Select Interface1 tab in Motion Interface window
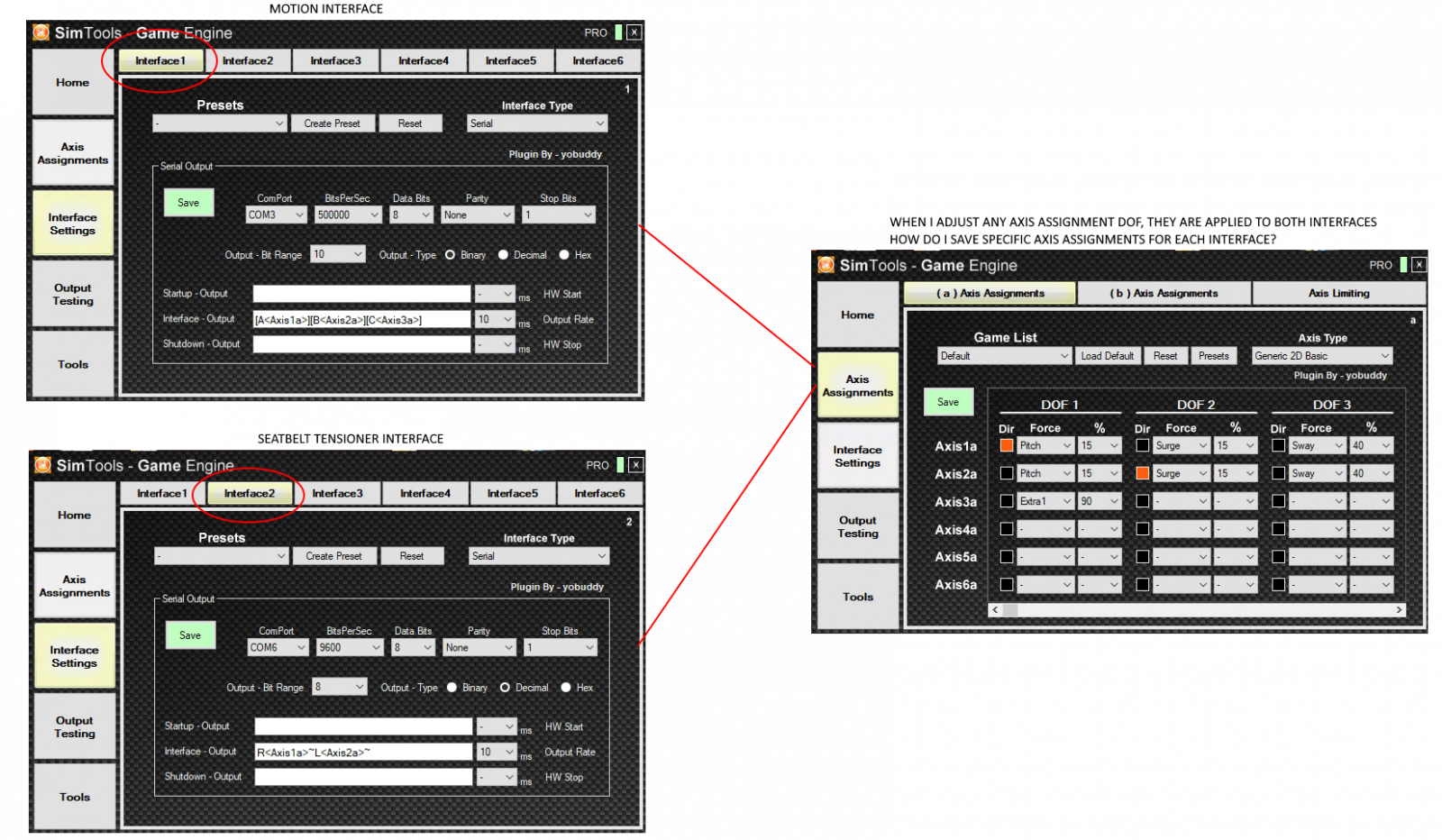Image resolution: width=1442 pixels, height=840 pixels. coord(160,60)
